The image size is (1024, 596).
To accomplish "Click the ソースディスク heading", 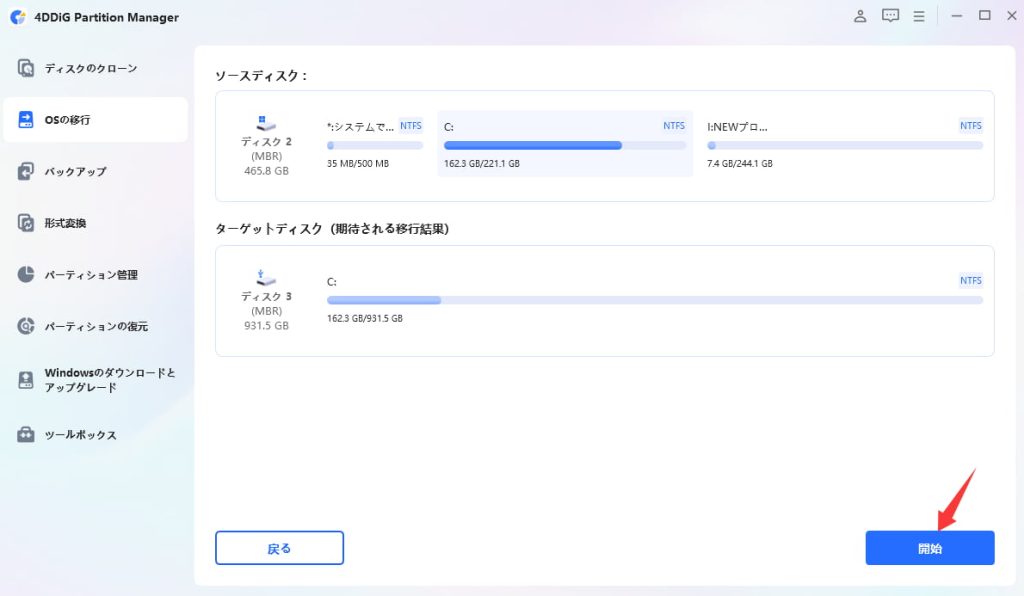I will point(262,76).
